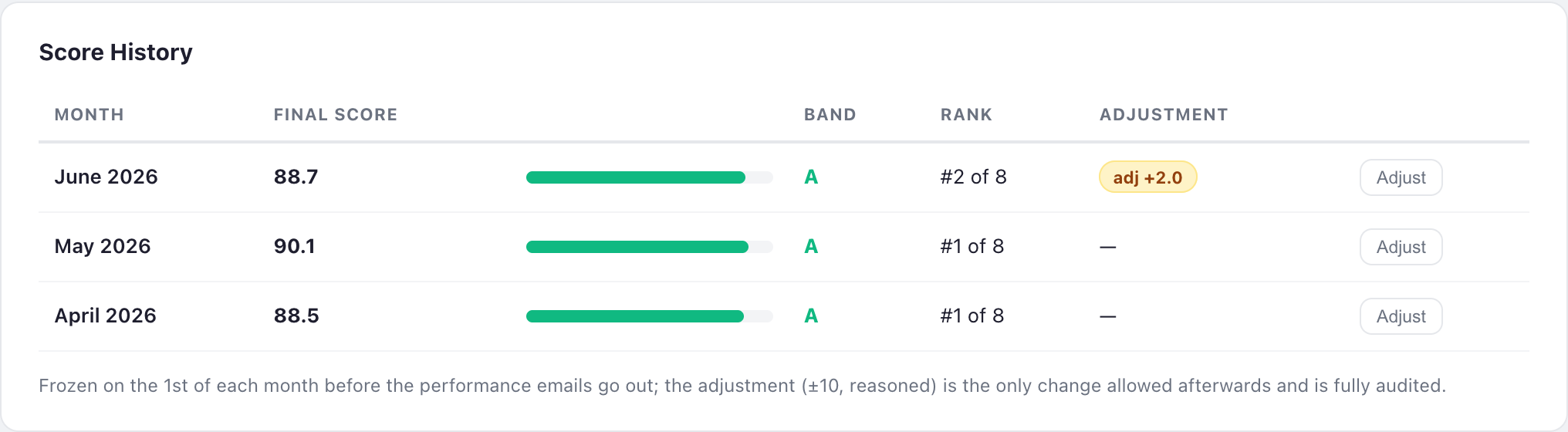Click the 88.5 final score value
Image resolution: width=1568 pixels, height=432 pixels.
tap(296, 316)
